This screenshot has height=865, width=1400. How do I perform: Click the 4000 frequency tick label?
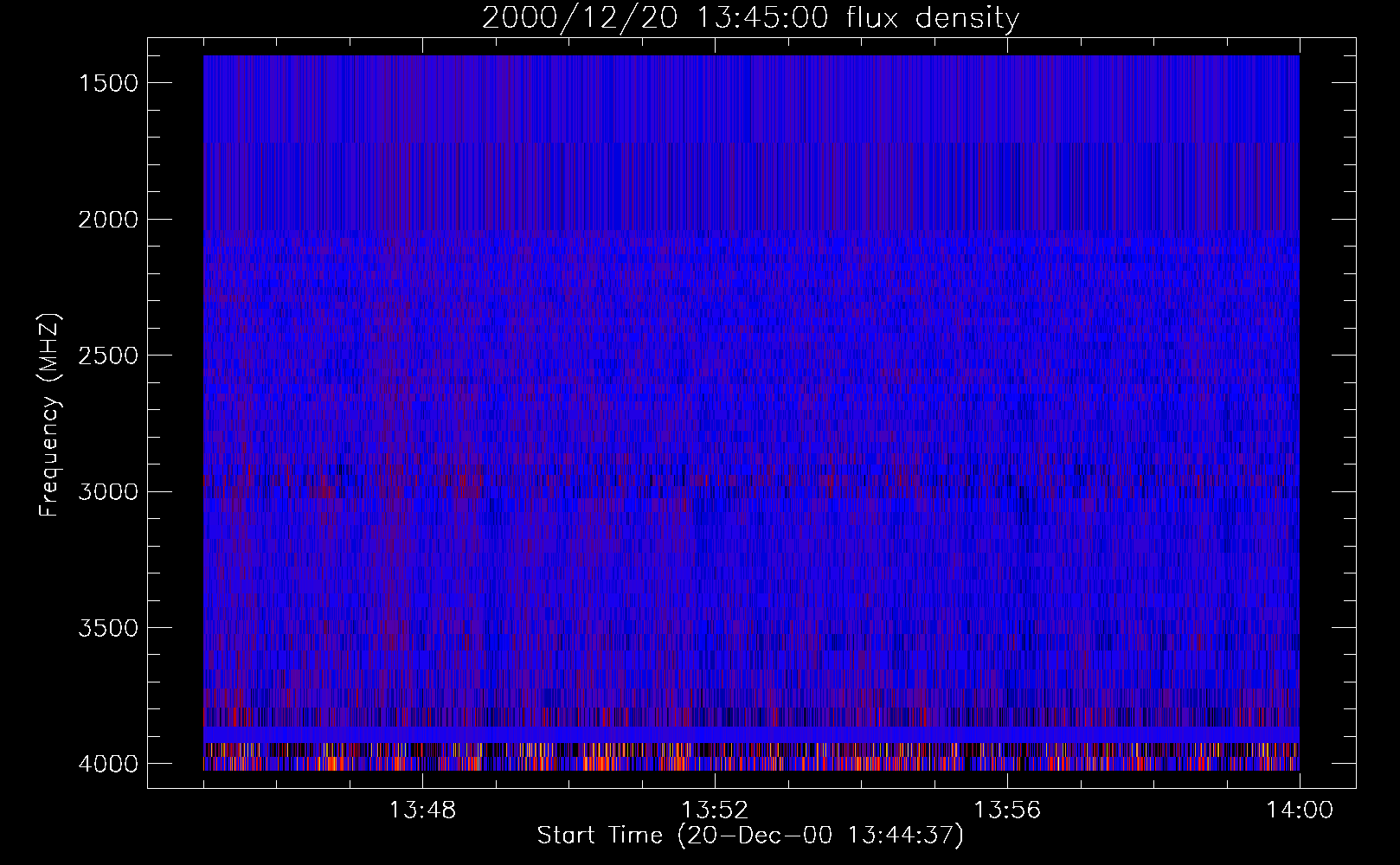coord(108,764)
